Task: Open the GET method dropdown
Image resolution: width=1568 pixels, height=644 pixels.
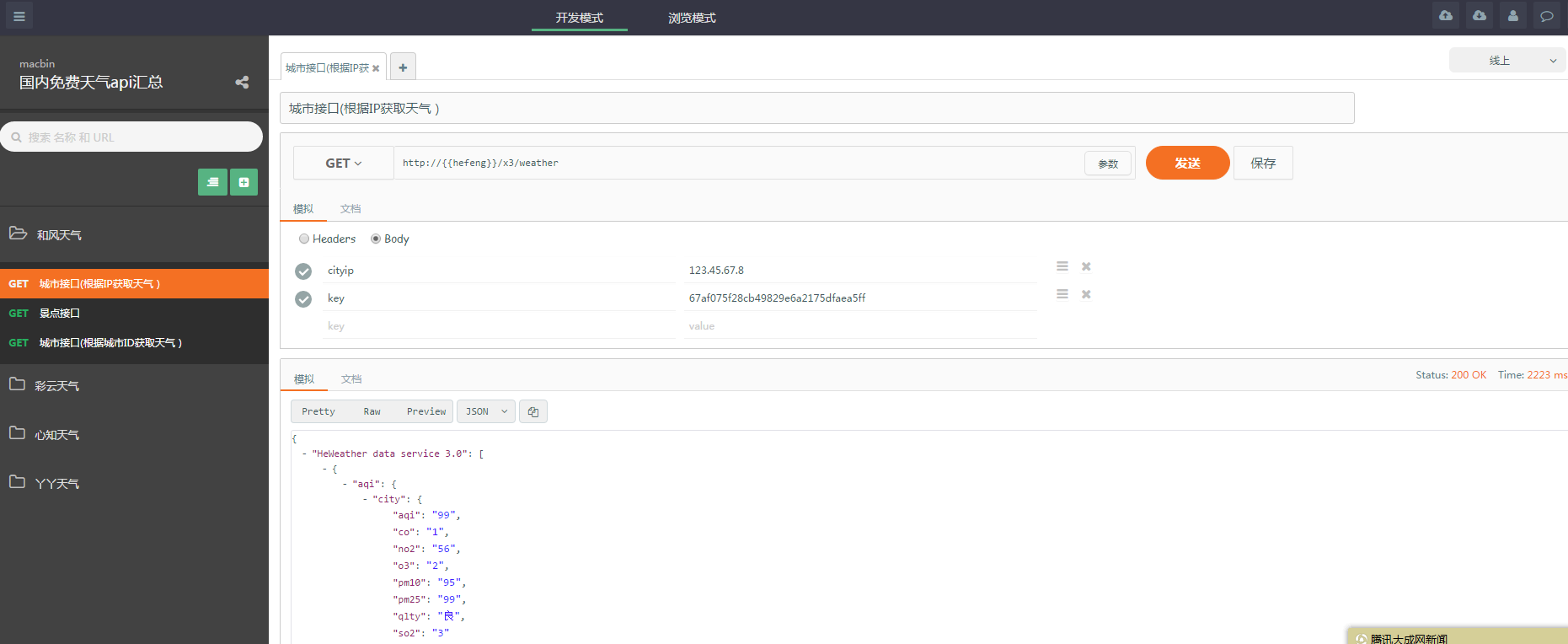Action: point(343,163)
